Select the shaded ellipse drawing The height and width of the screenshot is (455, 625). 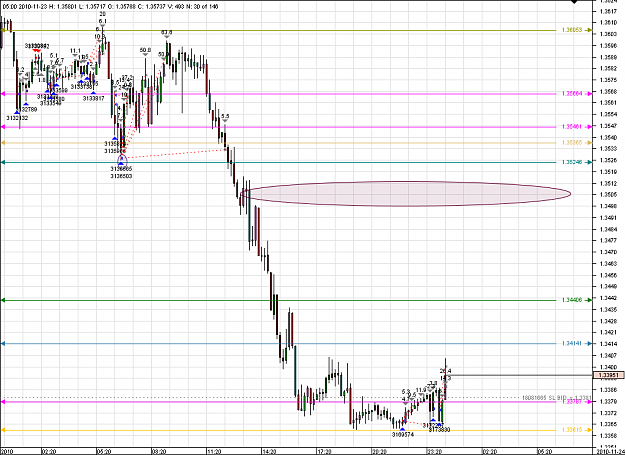(406, 194)
